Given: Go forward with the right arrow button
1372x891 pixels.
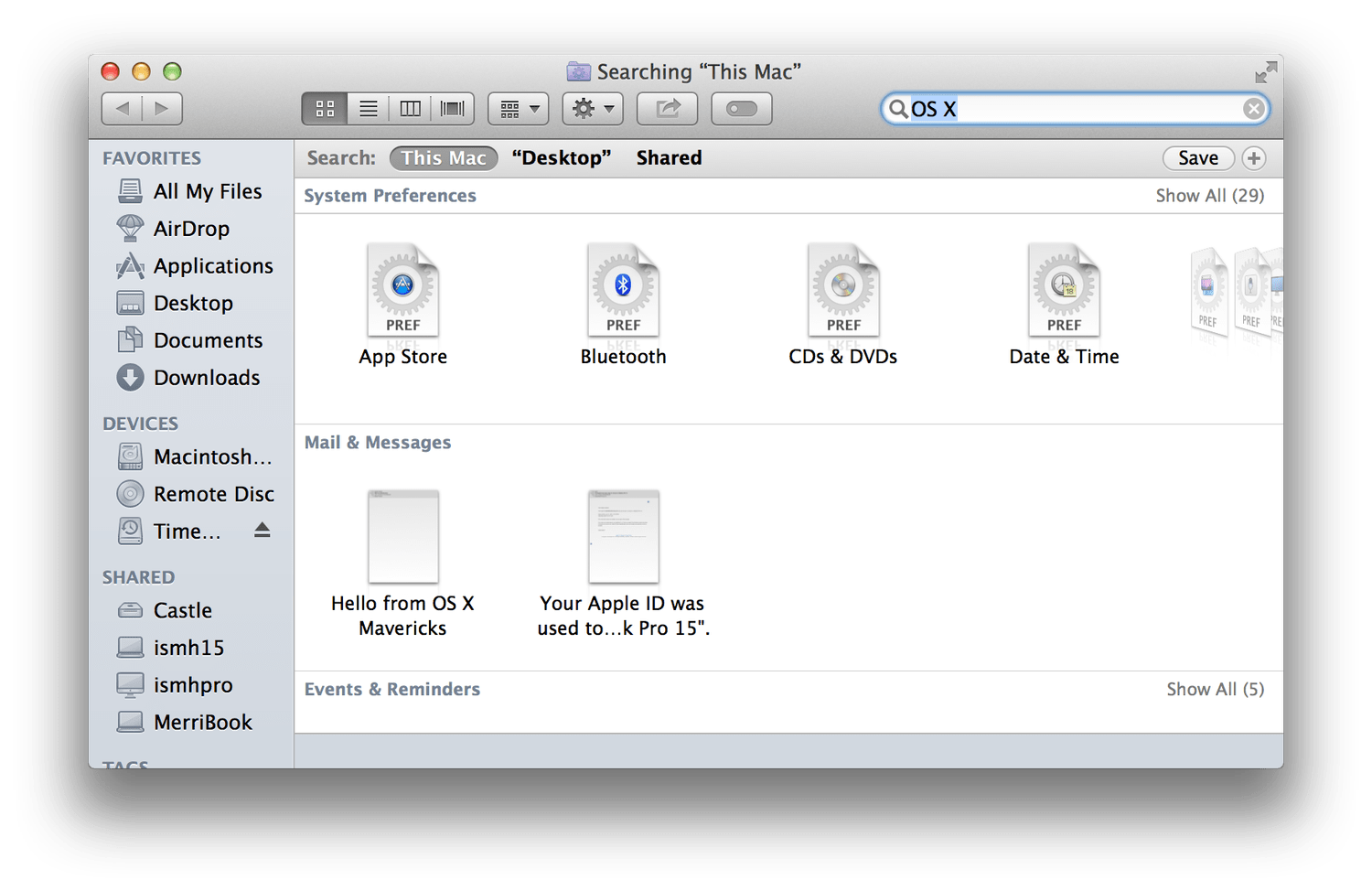Looking at the screenshot, I should click(162, 109).
